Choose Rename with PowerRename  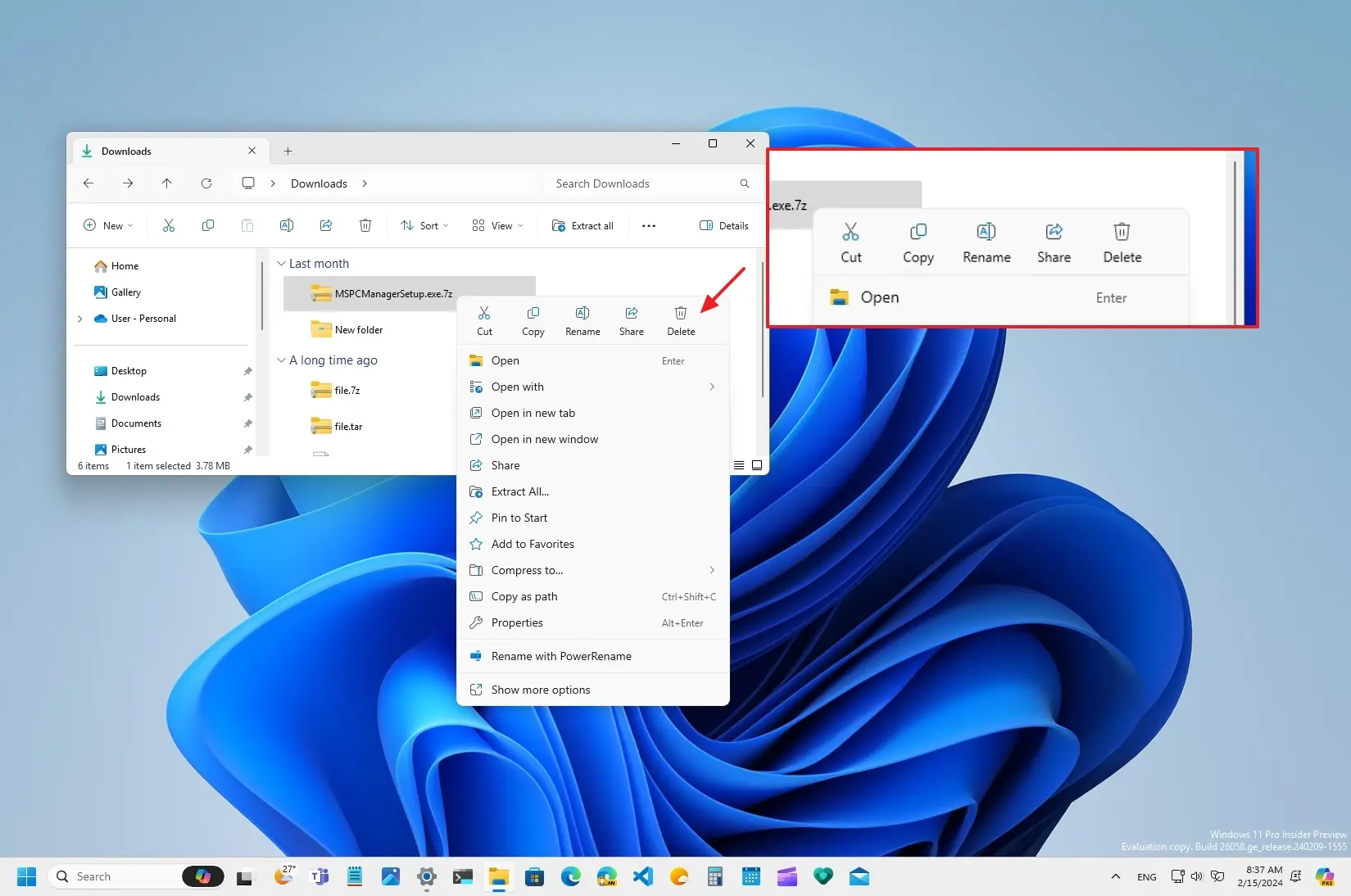(561, 656)
